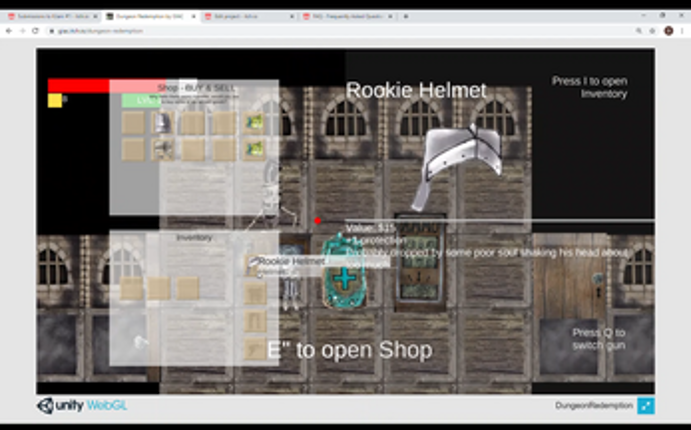Click the third empty inventory slot
691x430 pixels.
coord(188,288)
